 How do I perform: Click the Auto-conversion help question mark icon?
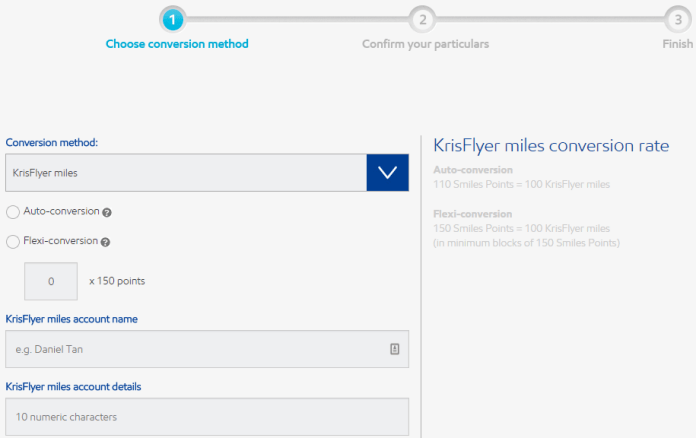(107, 213)
